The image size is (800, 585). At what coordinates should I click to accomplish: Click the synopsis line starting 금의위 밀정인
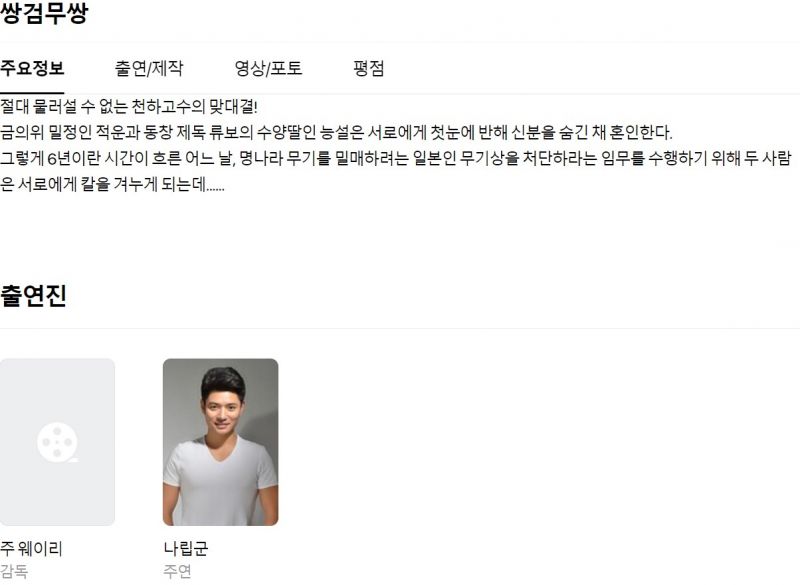coord(336,133)
